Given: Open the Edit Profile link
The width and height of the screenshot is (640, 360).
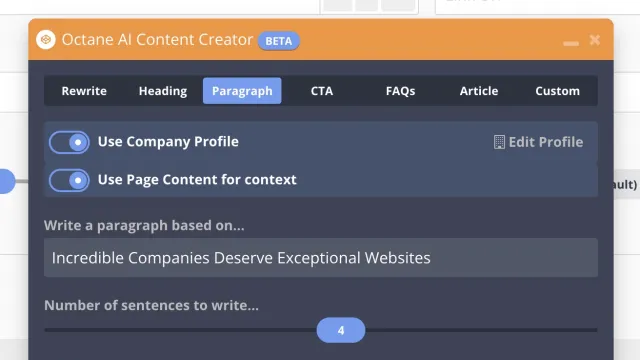Looking at the screenshot, I should (x=538, y=142).
